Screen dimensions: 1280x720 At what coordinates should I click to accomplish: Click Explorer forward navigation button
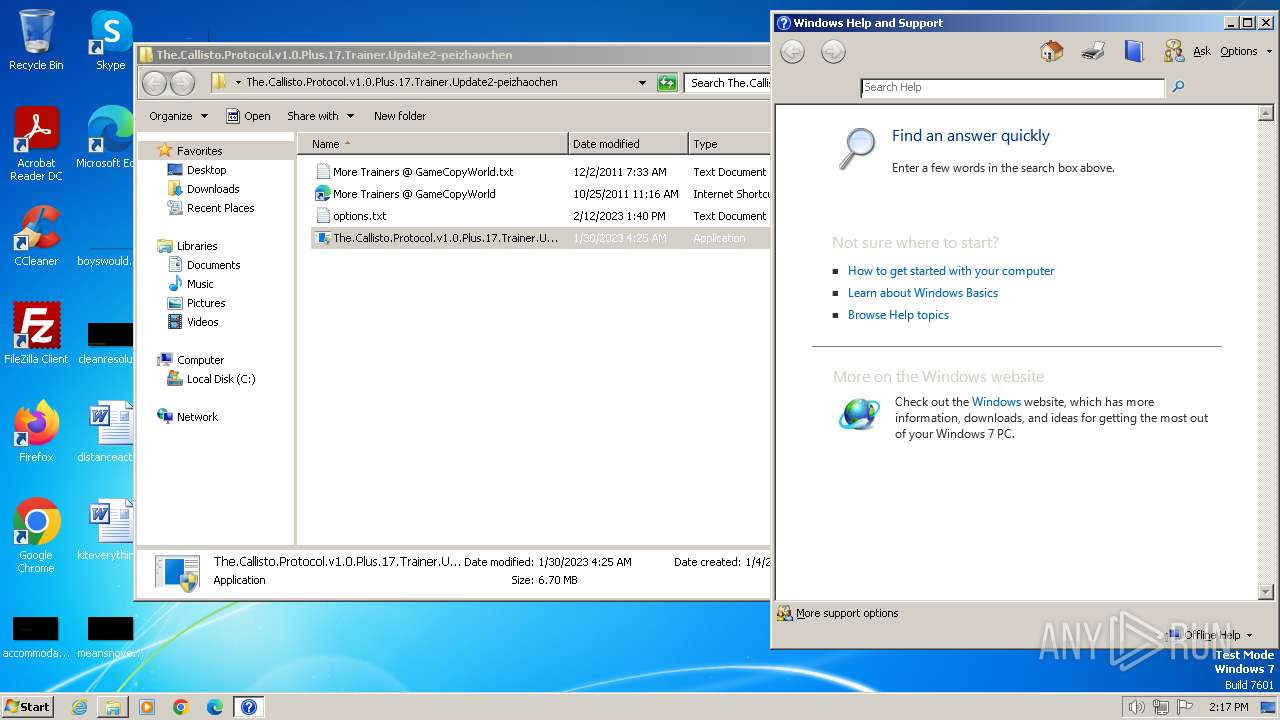tap(182, 83)
